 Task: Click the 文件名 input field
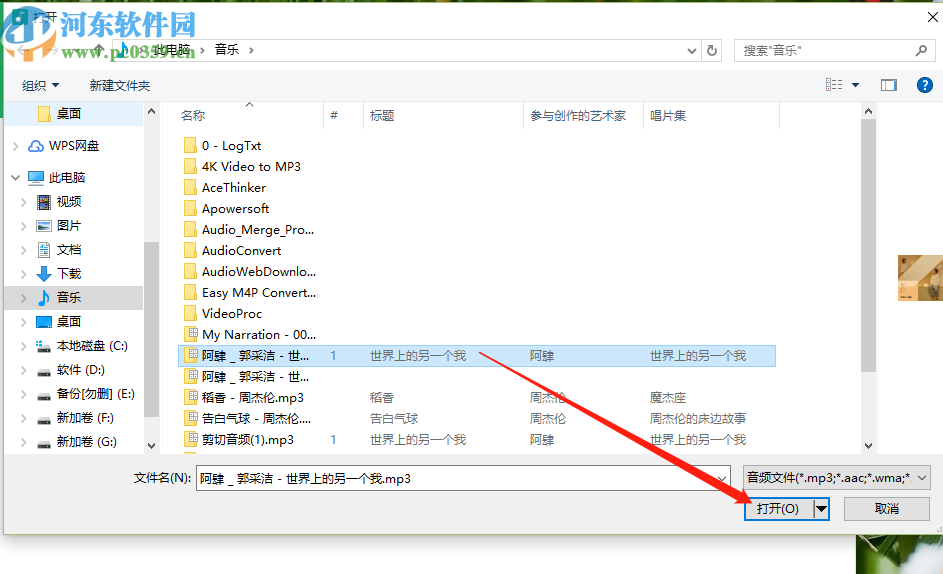(x=463, y=478)
